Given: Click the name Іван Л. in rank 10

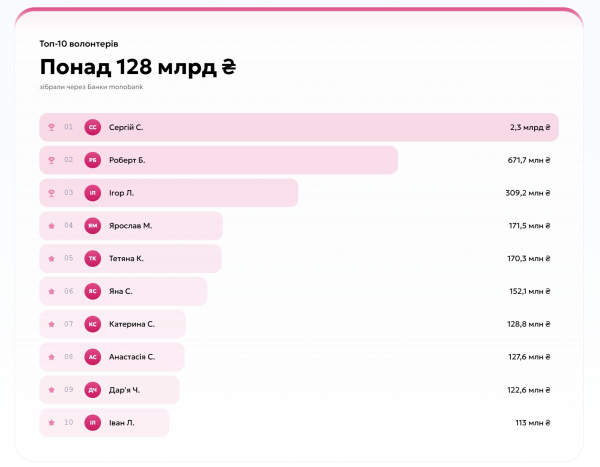Looking at the screenshot, I should click(122, 423).
